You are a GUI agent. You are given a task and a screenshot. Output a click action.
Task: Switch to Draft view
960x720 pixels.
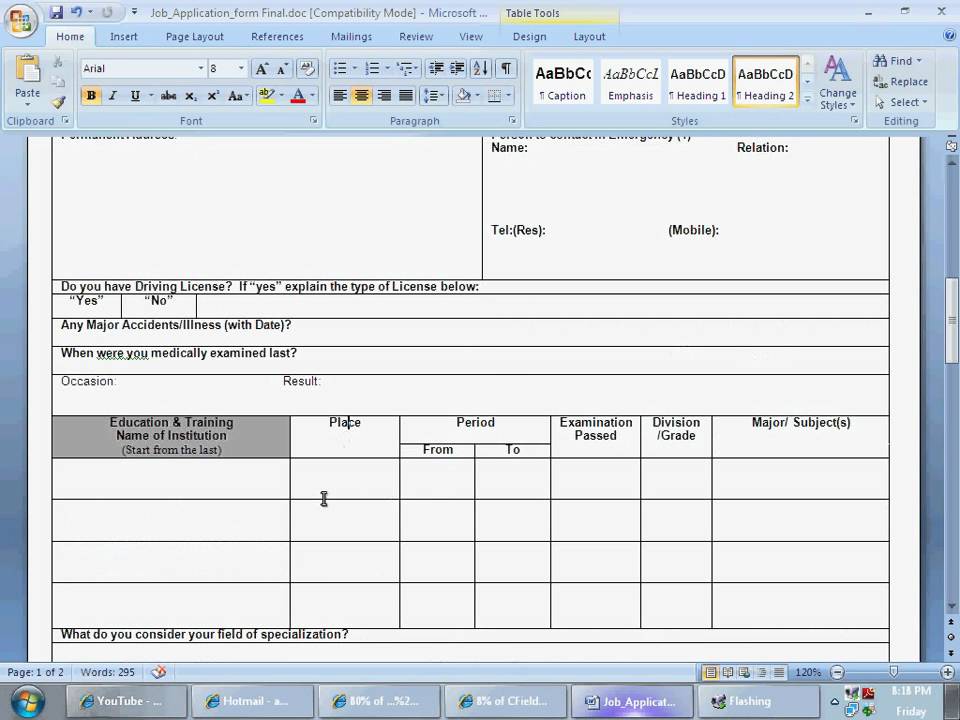pos(779,672)
